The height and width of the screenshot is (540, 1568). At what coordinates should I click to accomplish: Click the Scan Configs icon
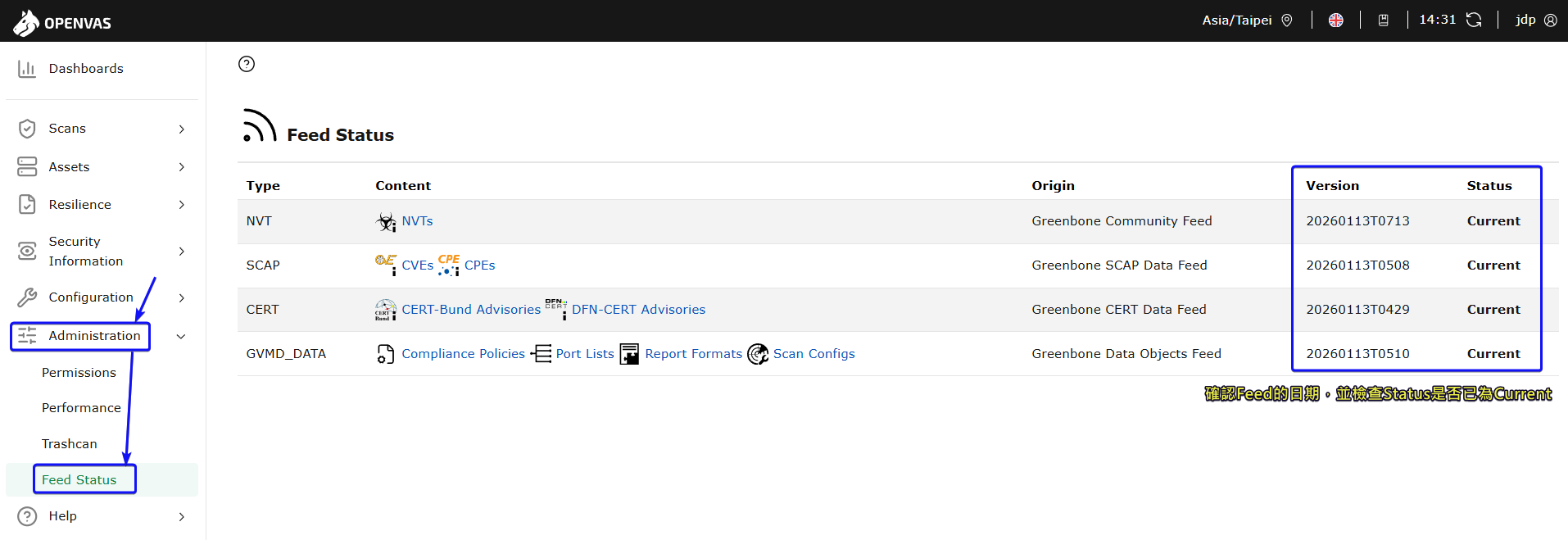(x=758, y=354)
